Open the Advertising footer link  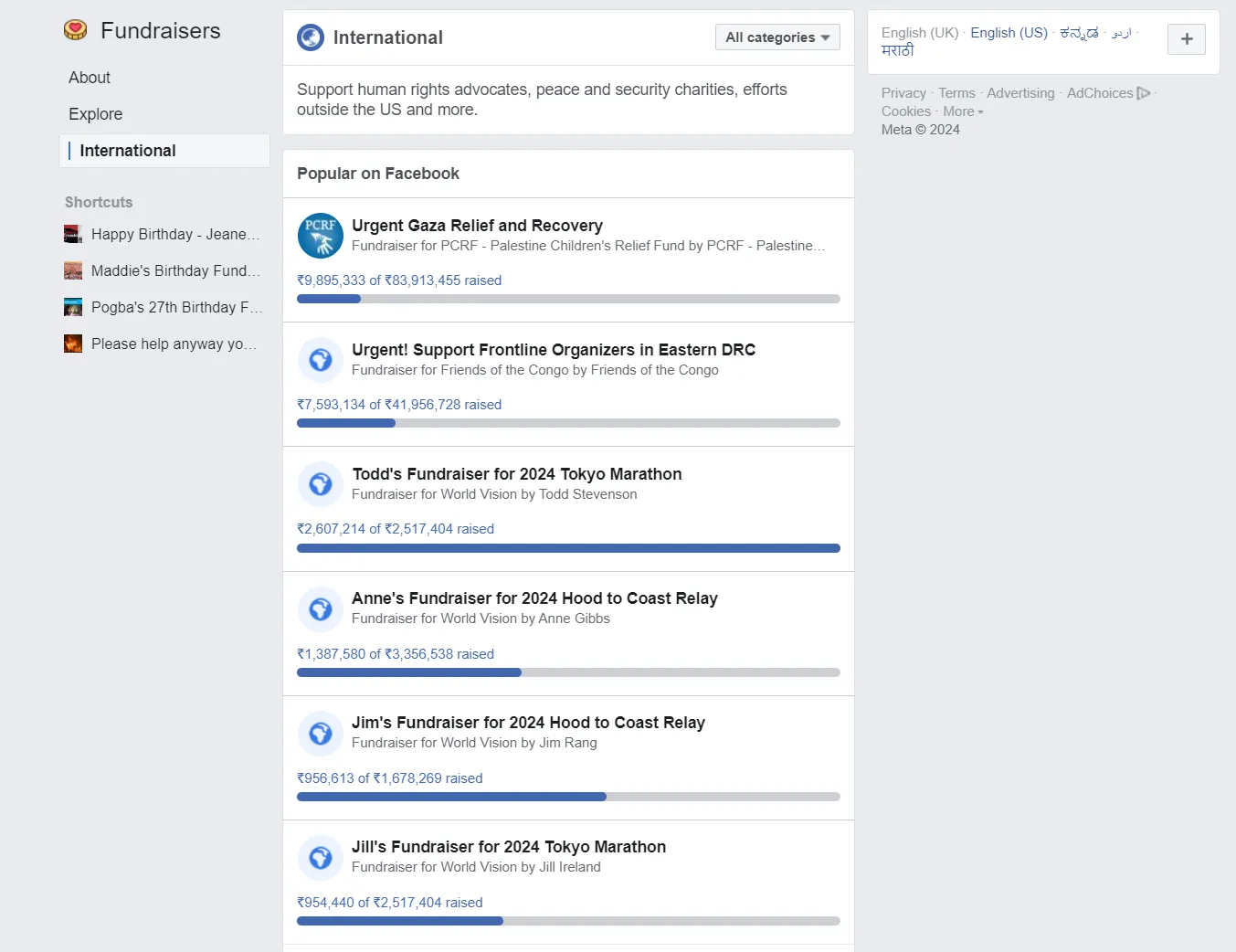point(1020,93)
